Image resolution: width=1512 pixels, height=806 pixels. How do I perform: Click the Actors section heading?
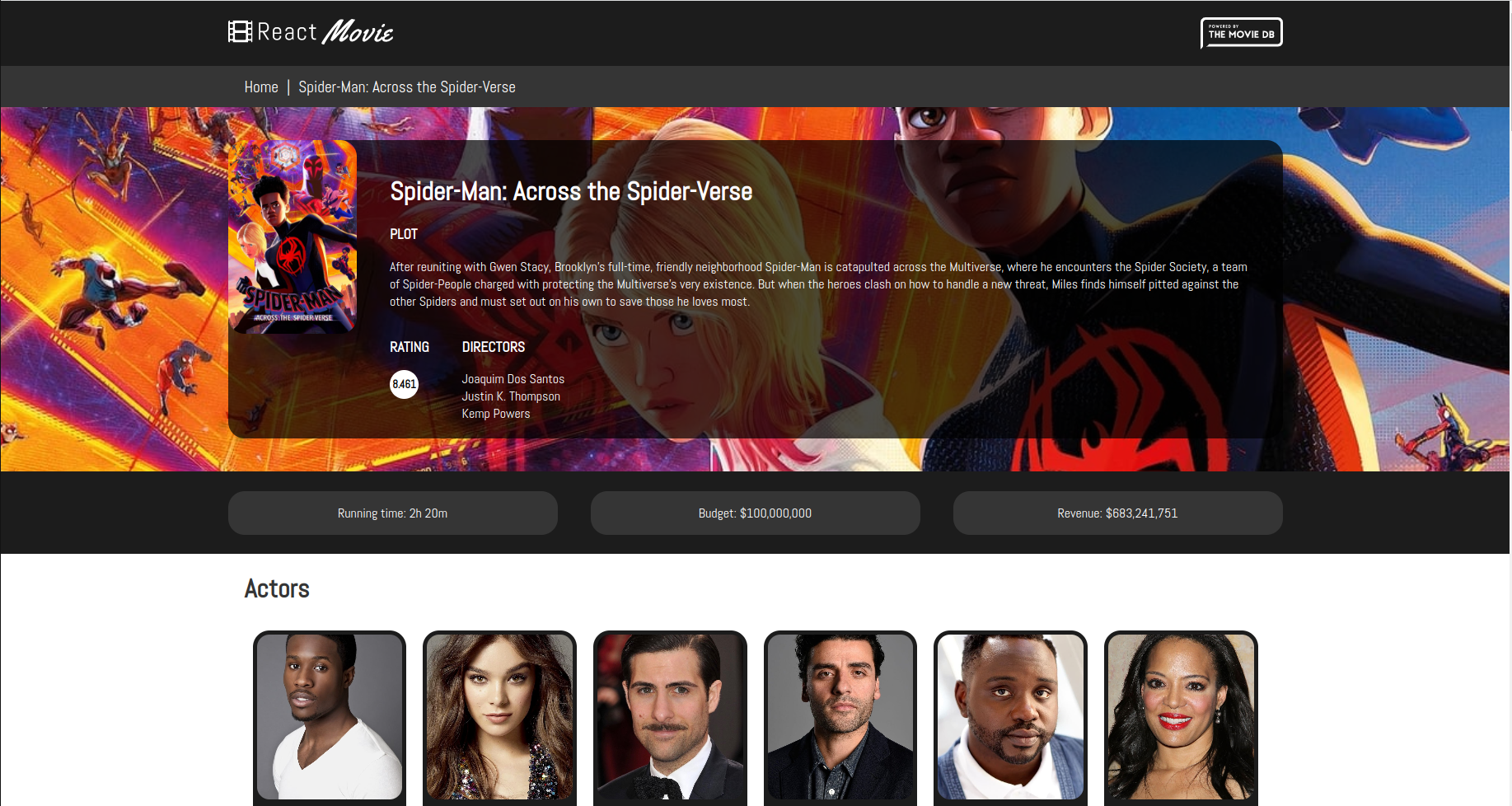tap(277, 588)
